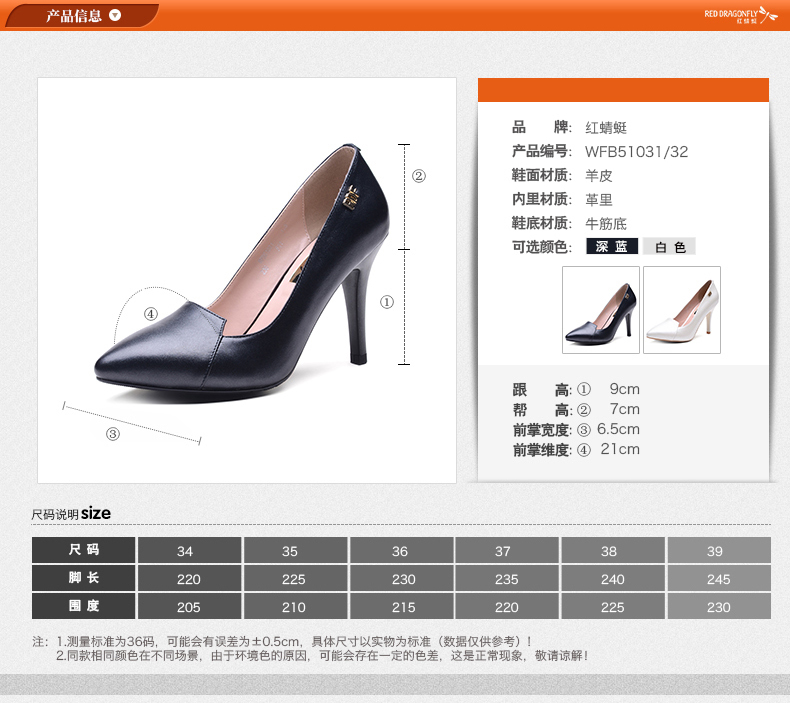Screen dimensions: 790x703
Task: Click the 围度 row header
Action: tap(84, 606)
